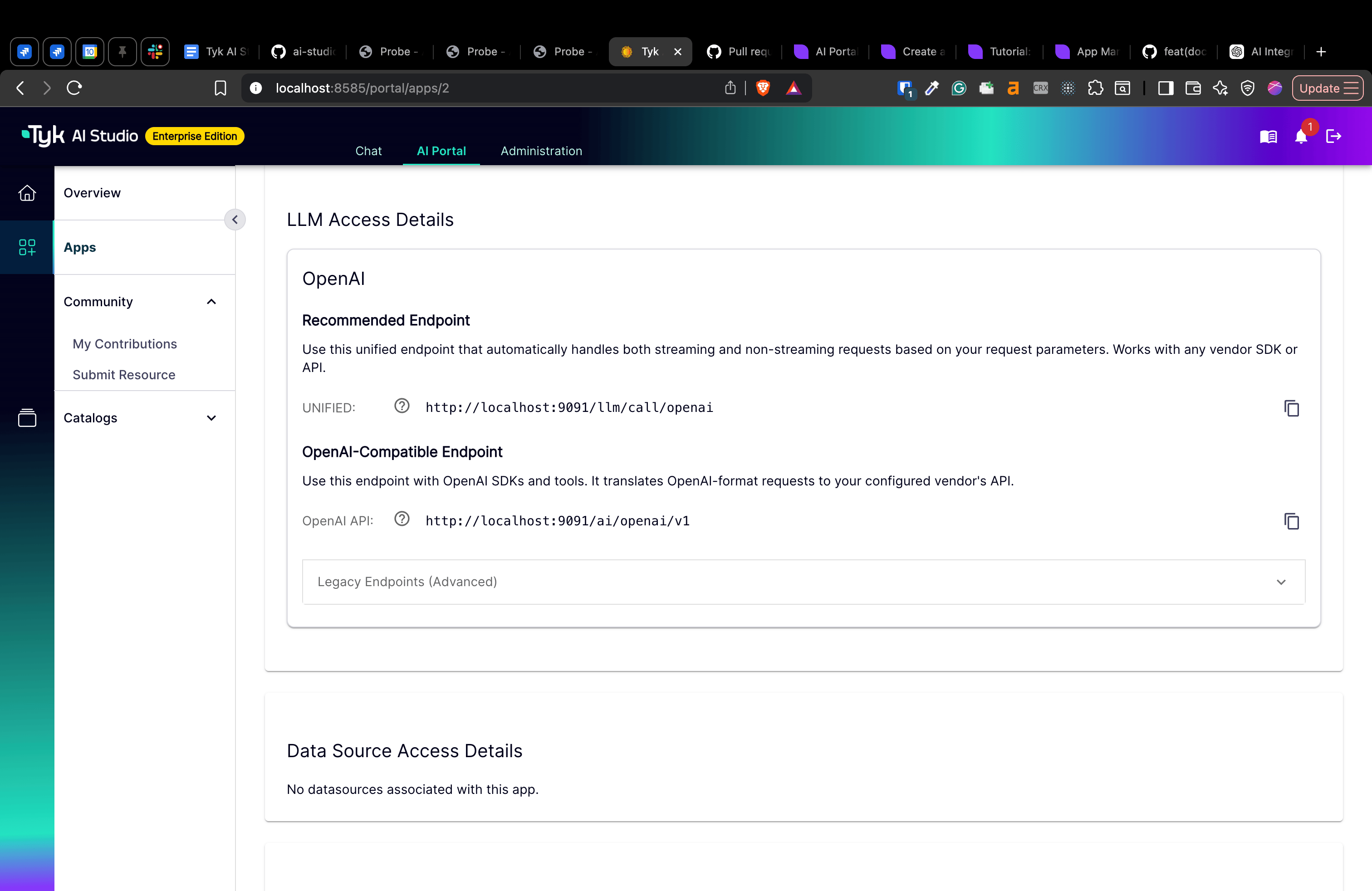Open a new browser tab
Image resolution: width=1372 pixels, height=891 pixels.
1321,52
